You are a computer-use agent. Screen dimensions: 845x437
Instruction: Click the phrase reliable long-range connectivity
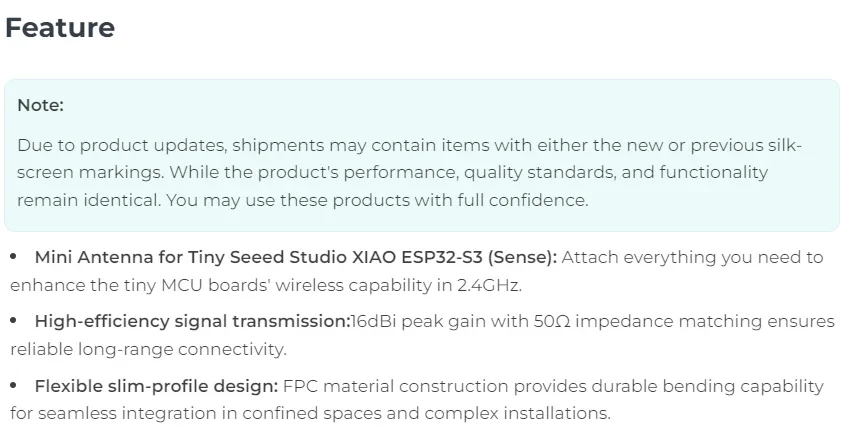click(148, 349)
